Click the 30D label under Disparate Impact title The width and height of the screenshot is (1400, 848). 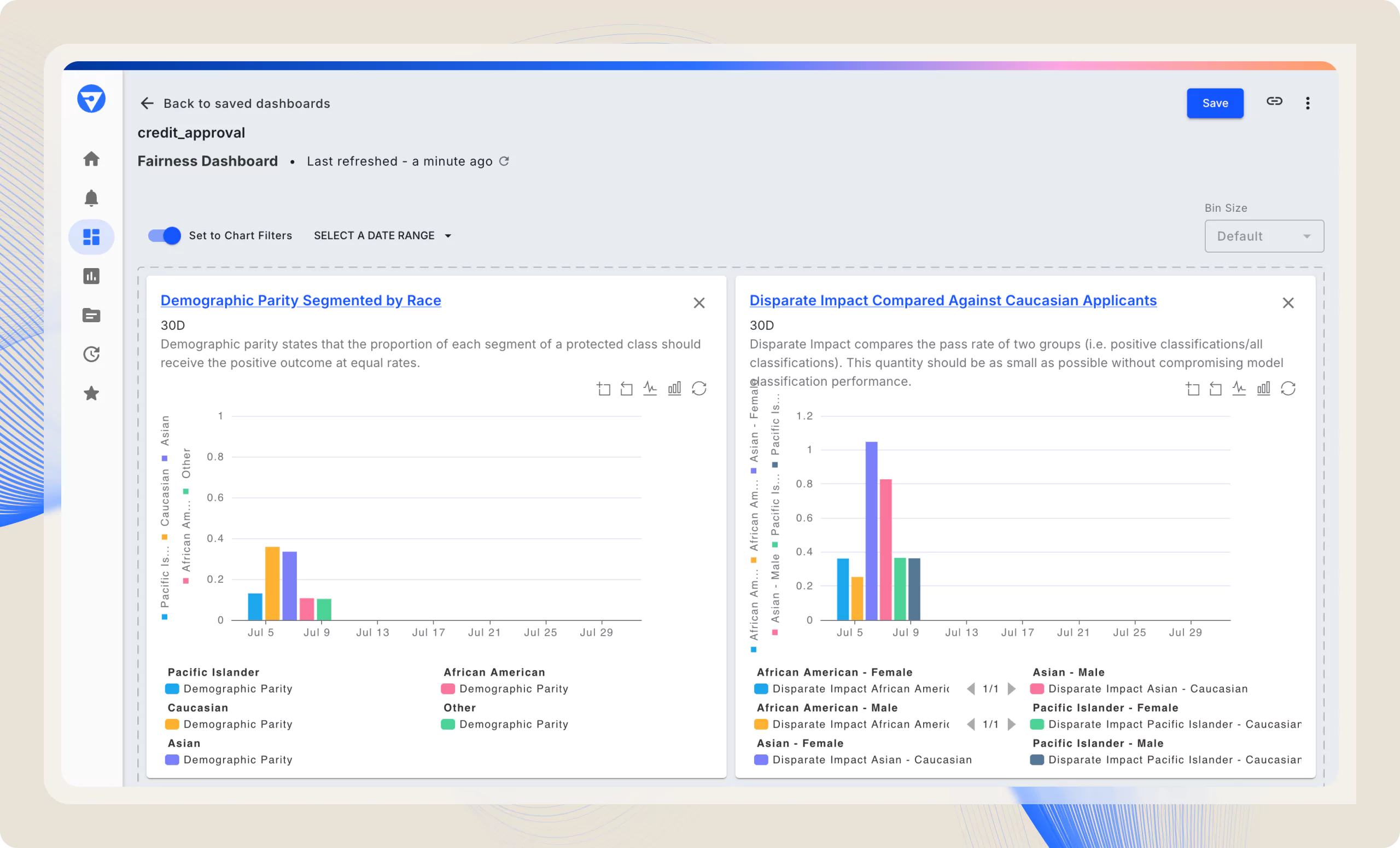tap(762, 325)
